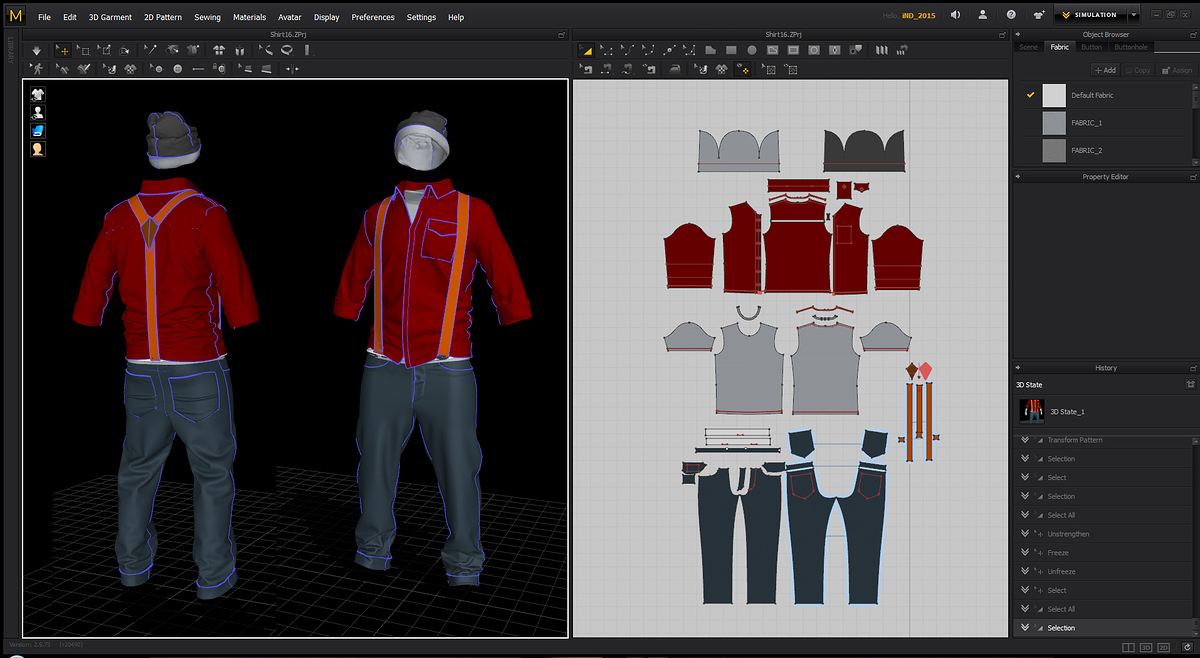Screen dimensions: 1200x658
Task: Click the Assign fabric button
Action: tap(1176, 70)
